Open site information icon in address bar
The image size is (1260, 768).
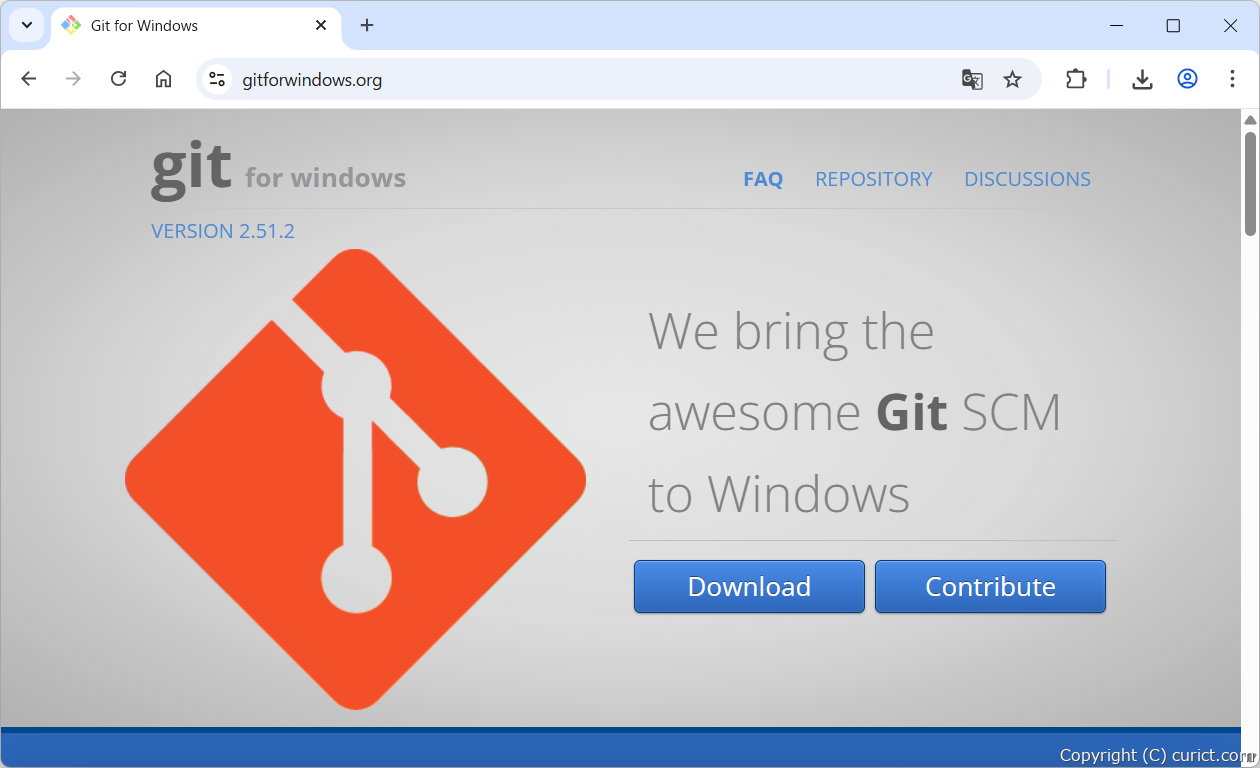point(217,79)
